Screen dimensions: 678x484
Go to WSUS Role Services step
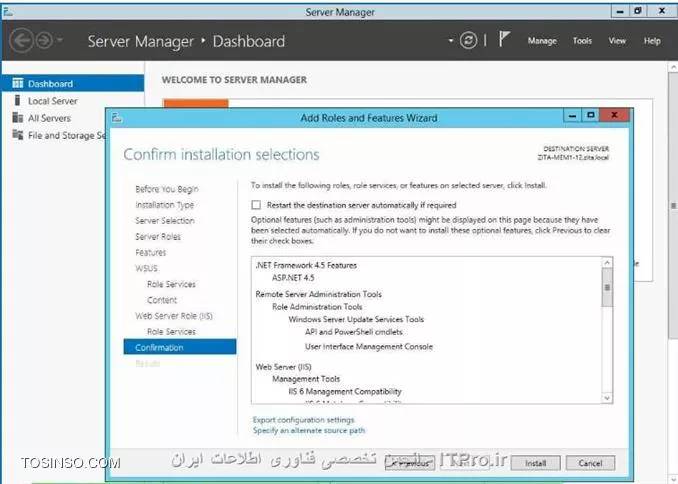[x=171, y=284]
